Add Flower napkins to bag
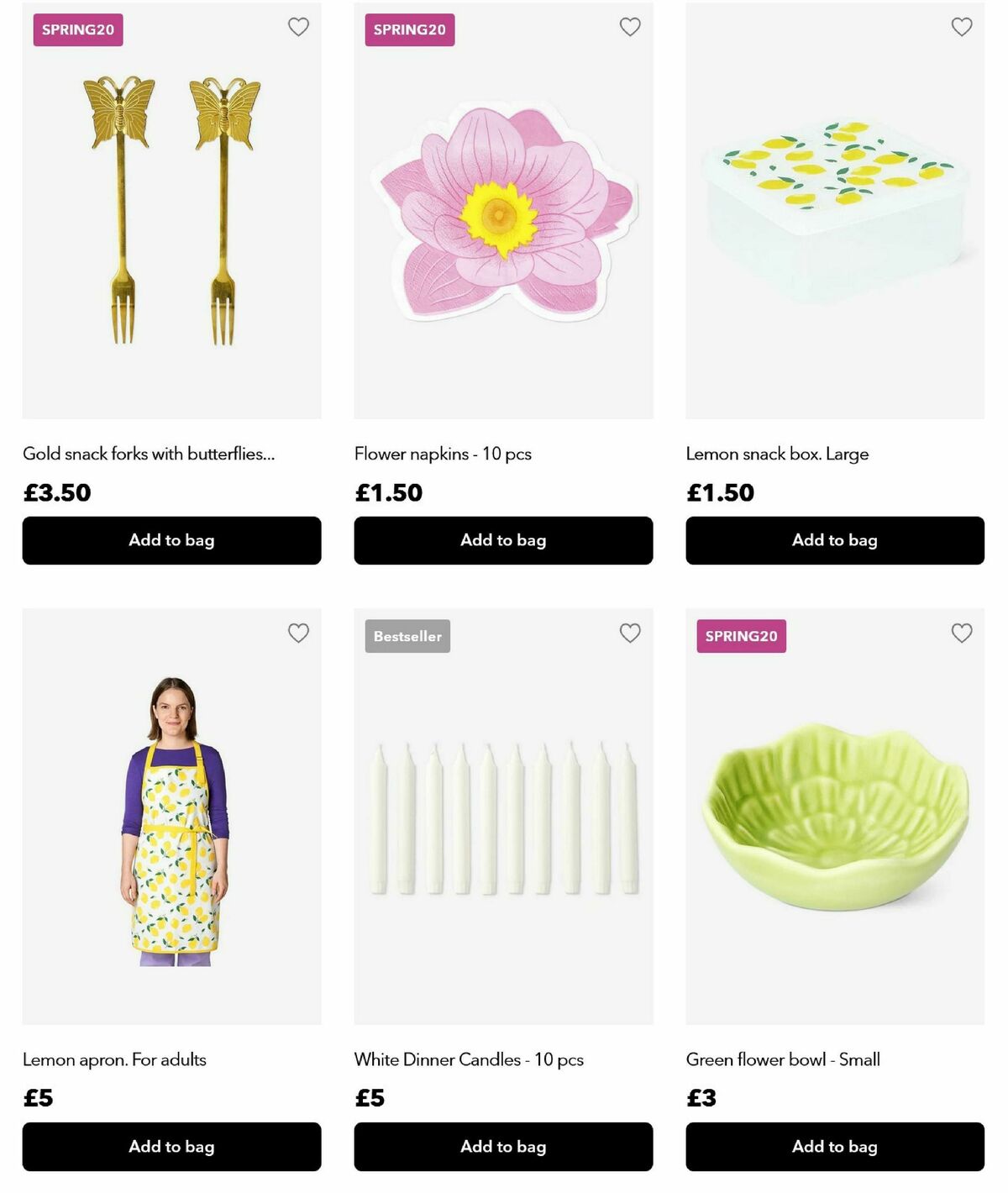Screen dimensions: 1008x1193 point(503,540)
